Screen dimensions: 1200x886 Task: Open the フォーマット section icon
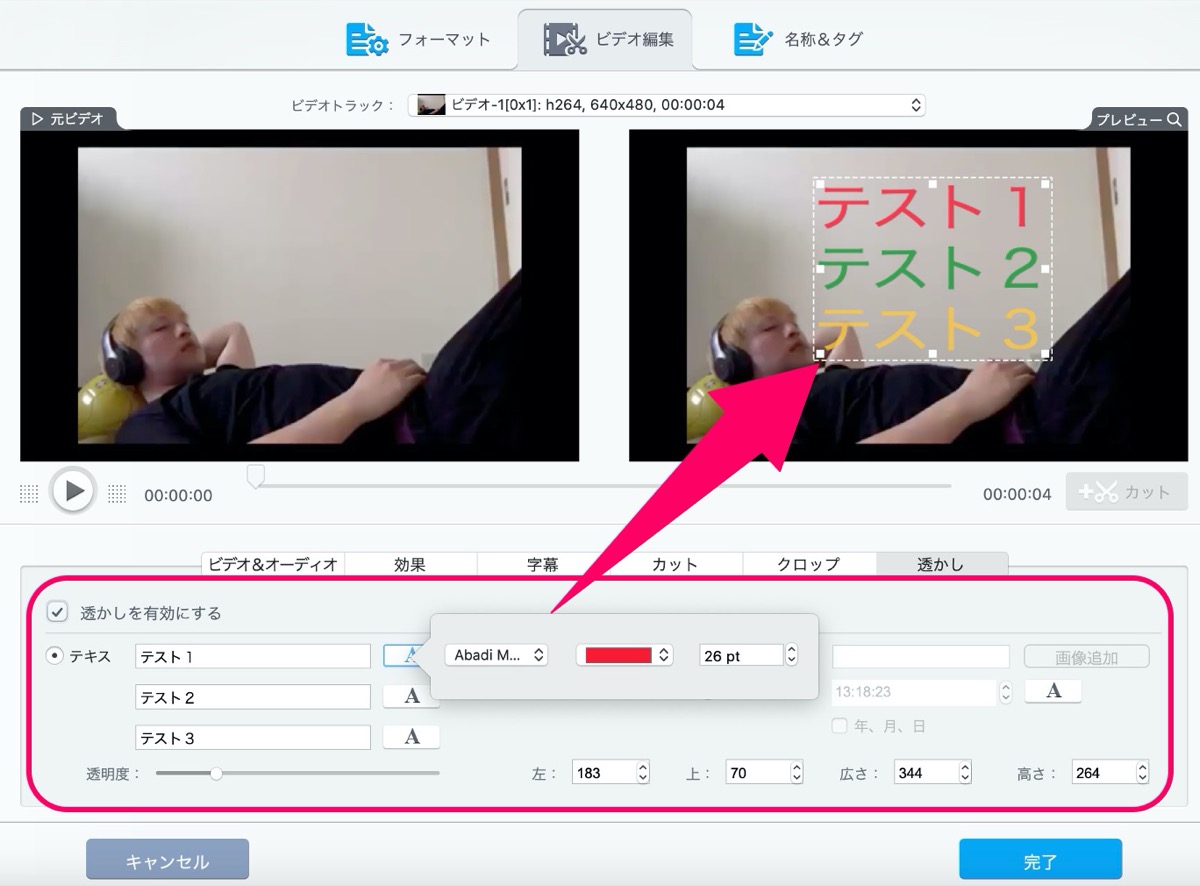[366, 39]
